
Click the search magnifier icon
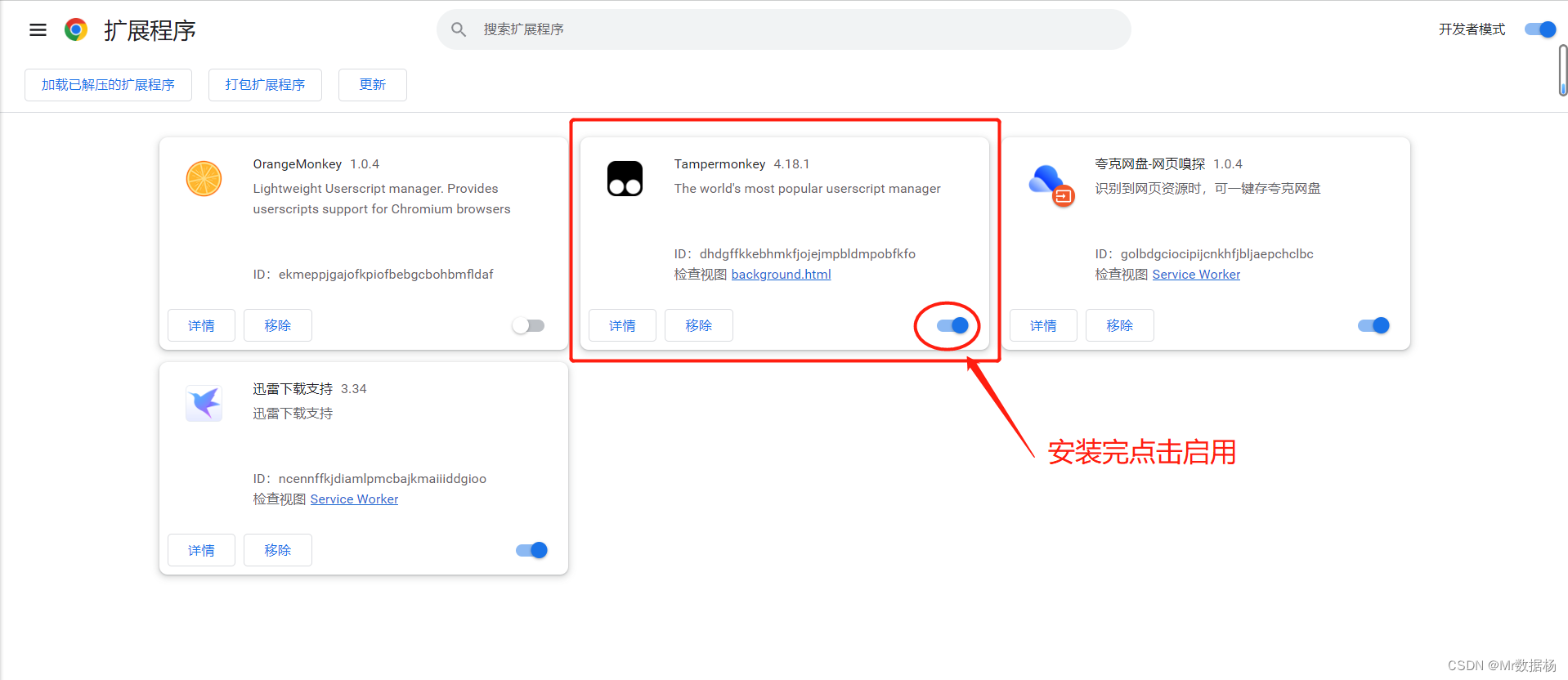pos(459,29)
